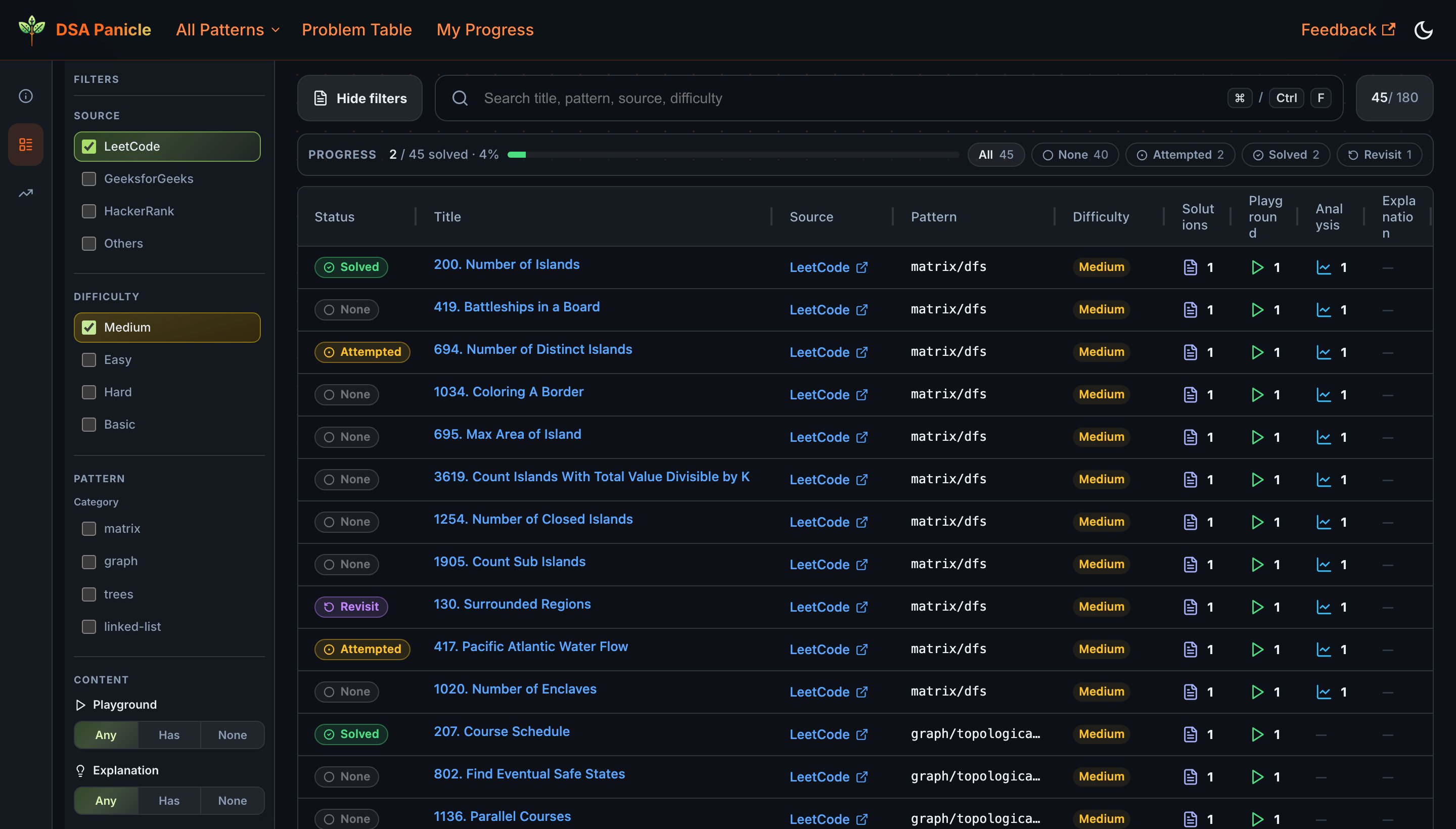Image resolution: width=1456 pixels, height=829 pixels.
Task: Check the graph category filter
Action: (x=89, y=562)
